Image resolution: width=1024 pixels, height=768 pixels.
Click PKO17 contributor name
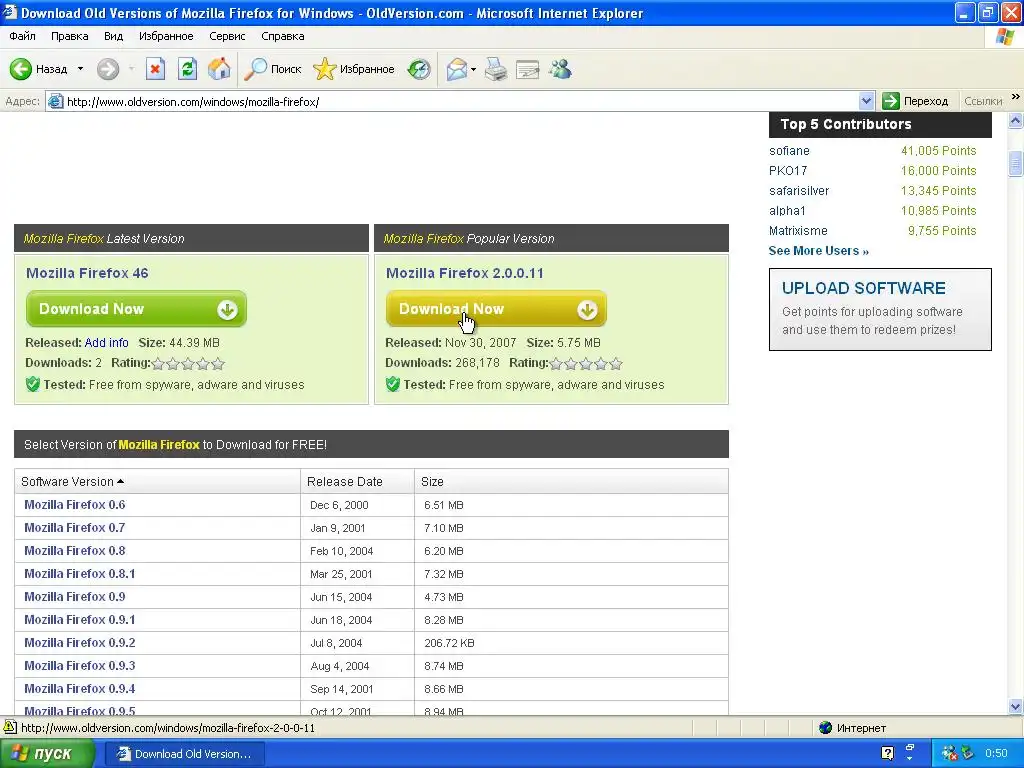788,170
